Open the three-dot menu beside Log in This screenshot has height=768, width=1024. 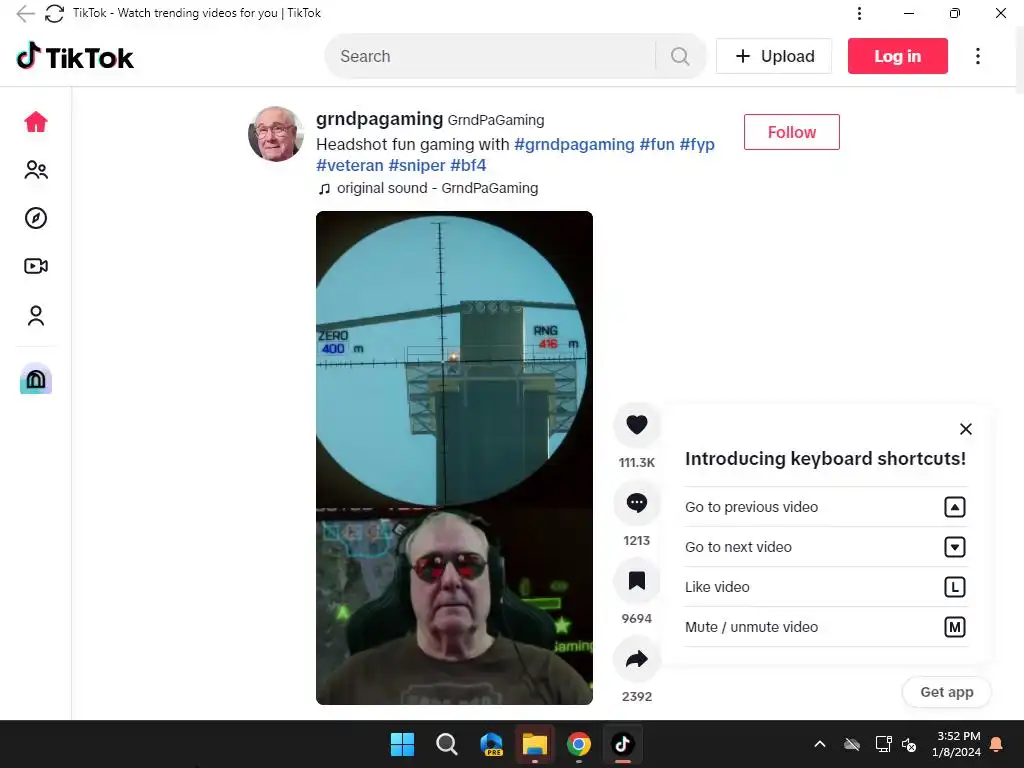pos(978,56)
